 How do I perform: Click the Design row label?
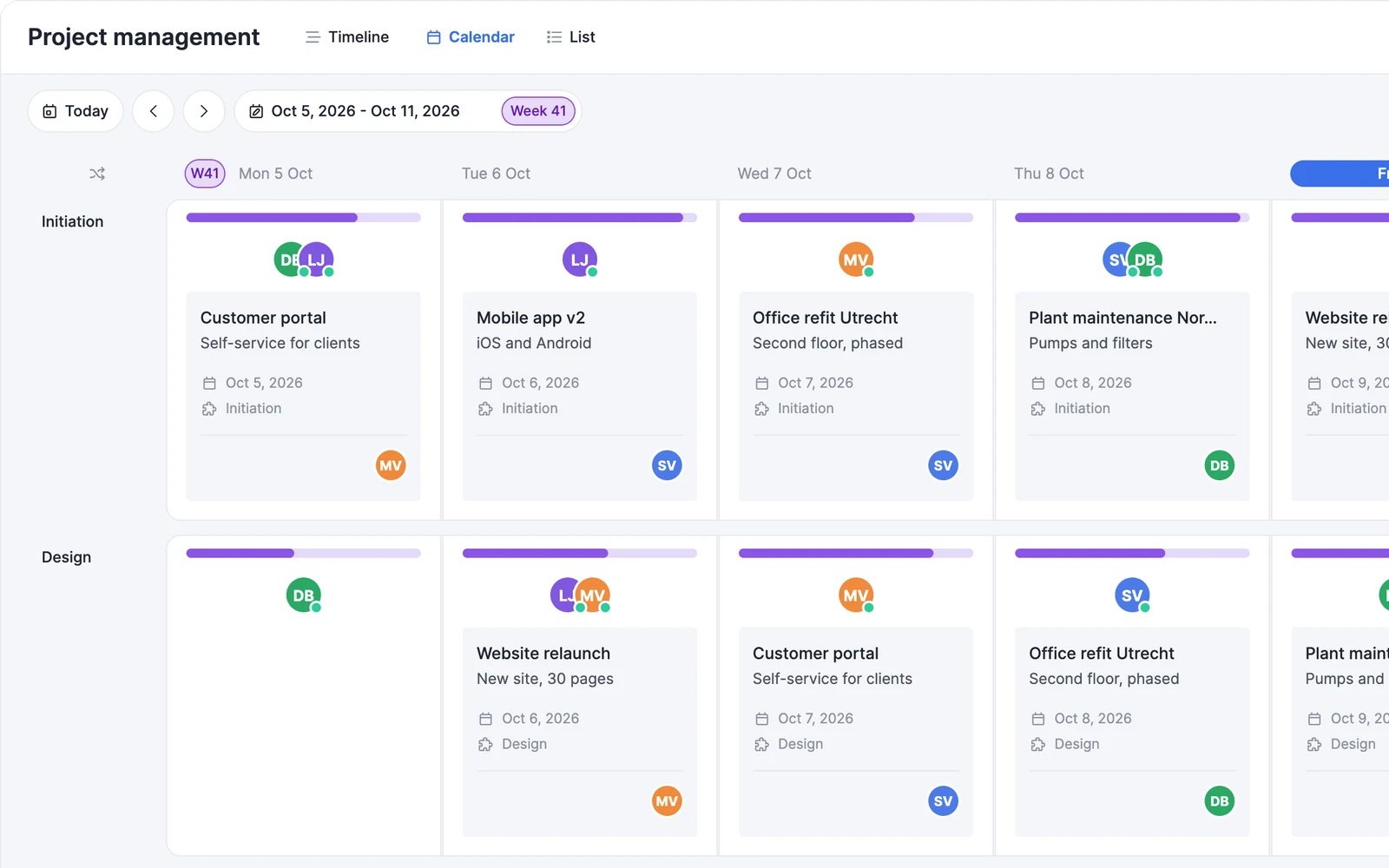[66, 557]
